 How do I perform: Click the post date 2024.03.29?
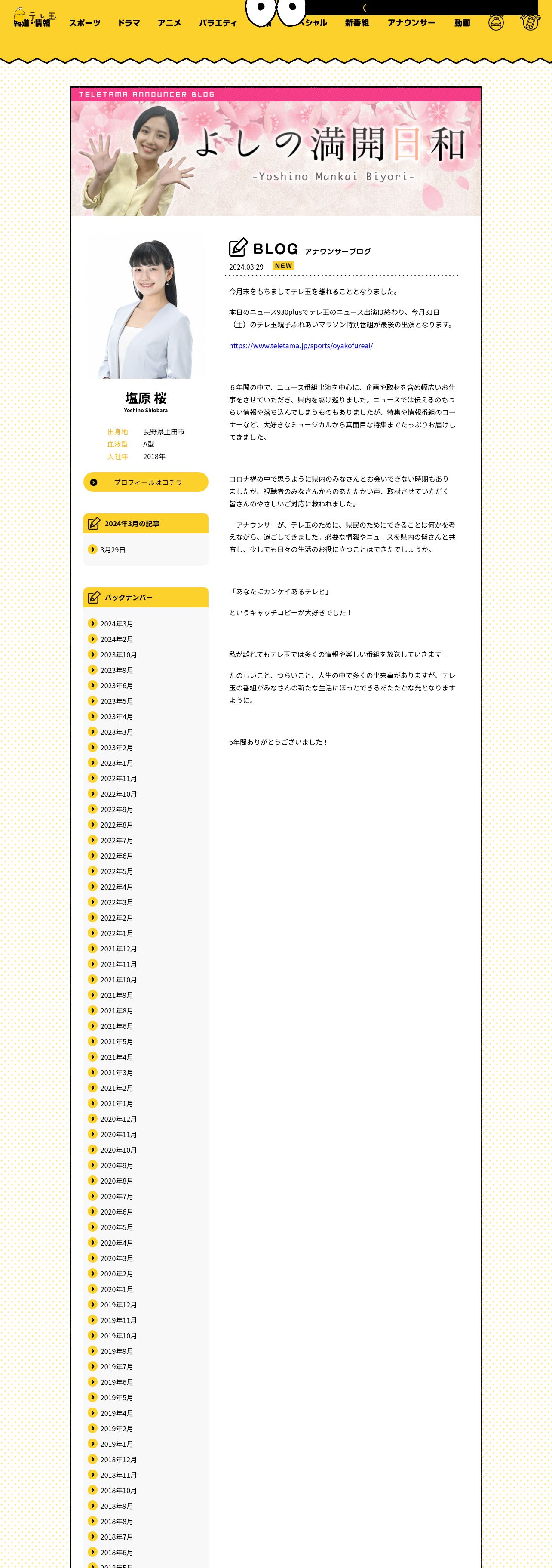coord(246,267)
